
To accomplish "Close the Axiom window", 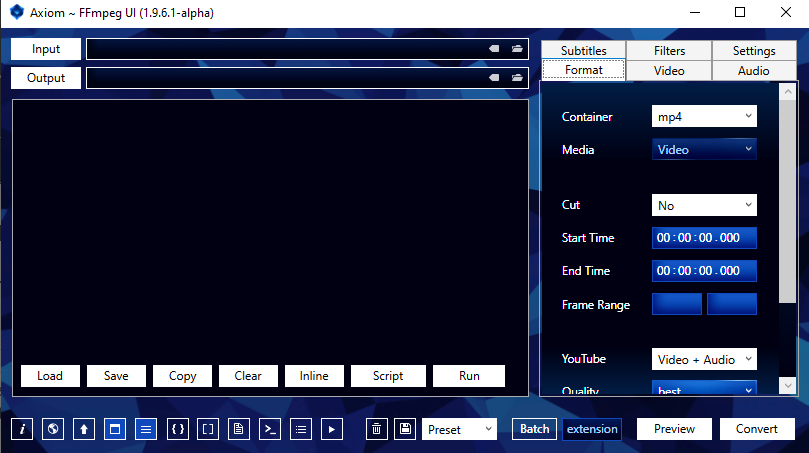I will [x=785, y=12].
